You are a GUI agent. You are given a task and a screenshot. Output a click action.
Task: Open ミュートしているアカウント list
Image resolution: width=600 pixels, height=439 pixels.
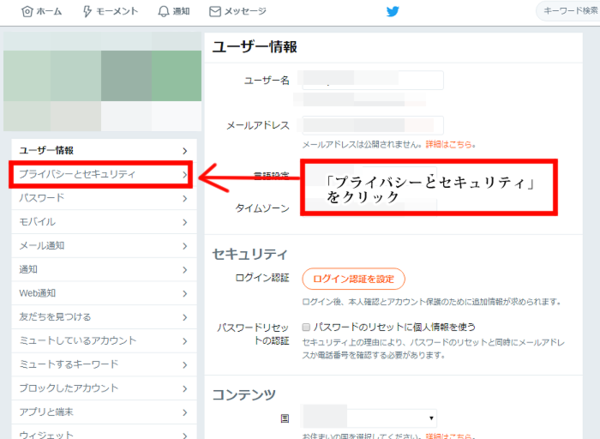pos(104,341)
